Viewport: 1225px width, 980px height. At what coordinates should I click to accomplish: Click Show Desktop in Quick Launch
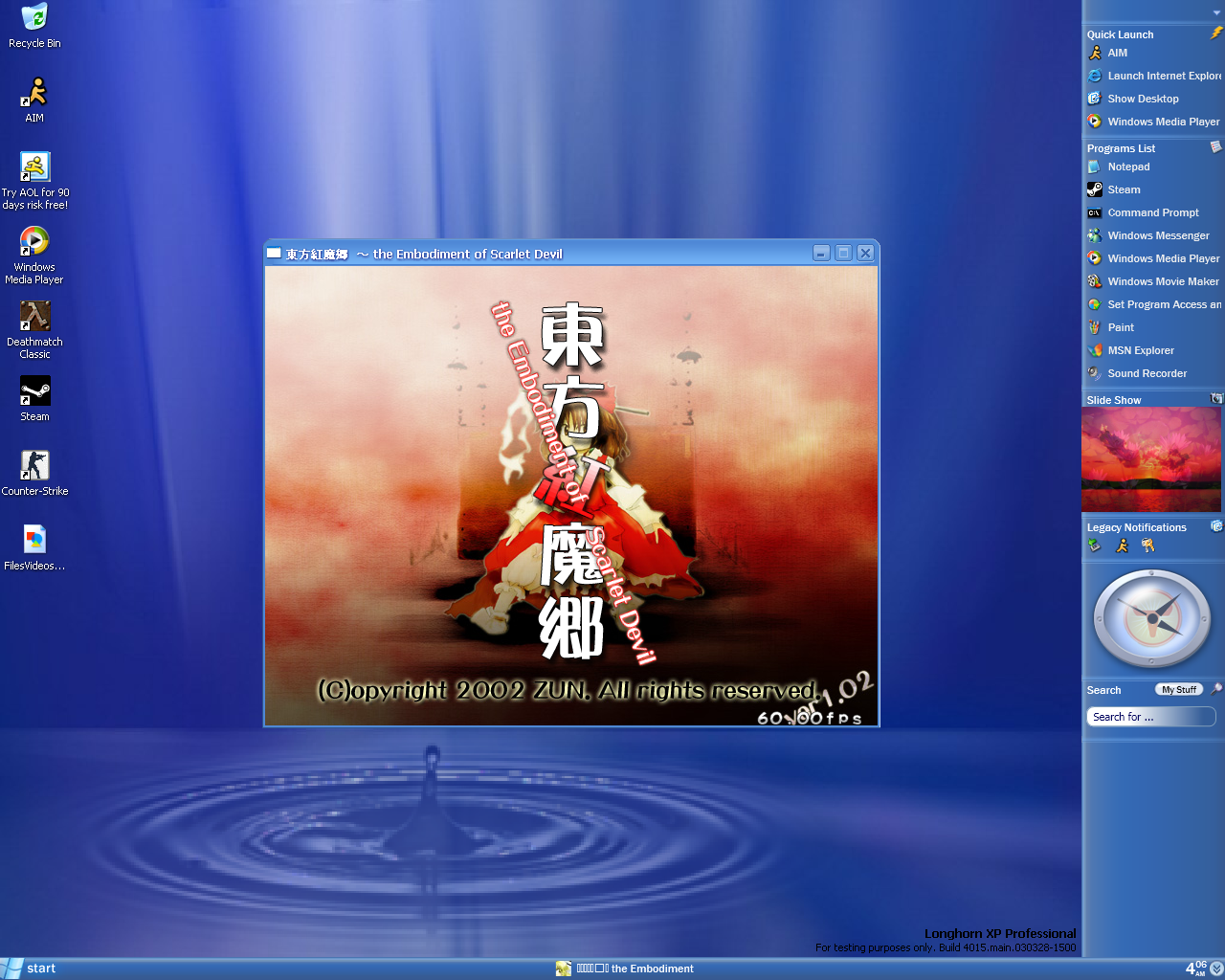(1133, 99)
